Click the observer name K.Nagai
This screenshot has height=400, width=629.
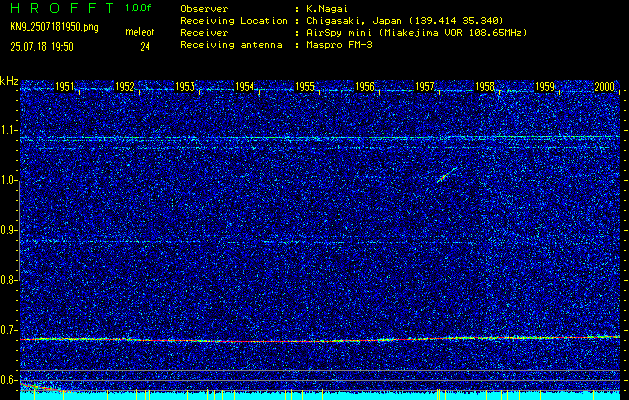pos(325,8)
